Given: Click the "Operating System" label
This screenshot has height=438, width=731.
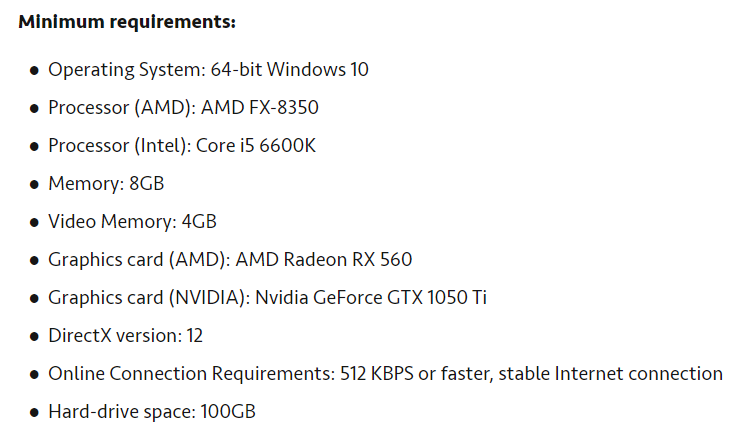Looking at the screenshot, I should click(126, 70).
